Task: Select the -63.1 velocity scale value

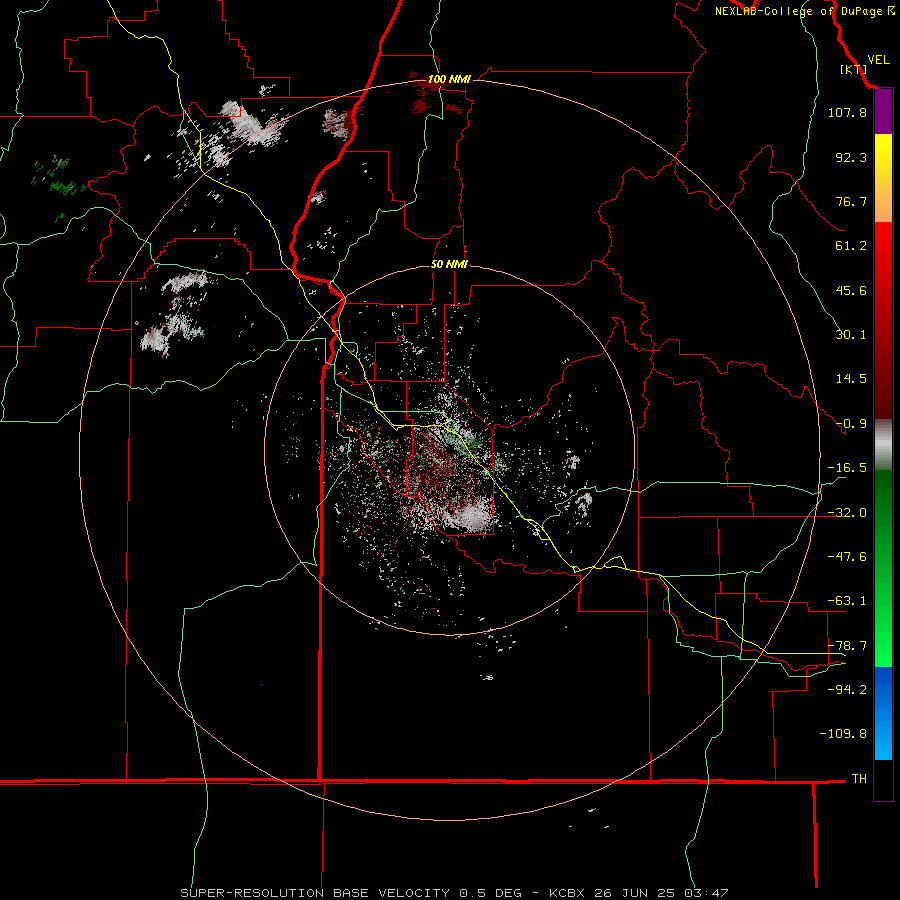Action: click(847, 601)
